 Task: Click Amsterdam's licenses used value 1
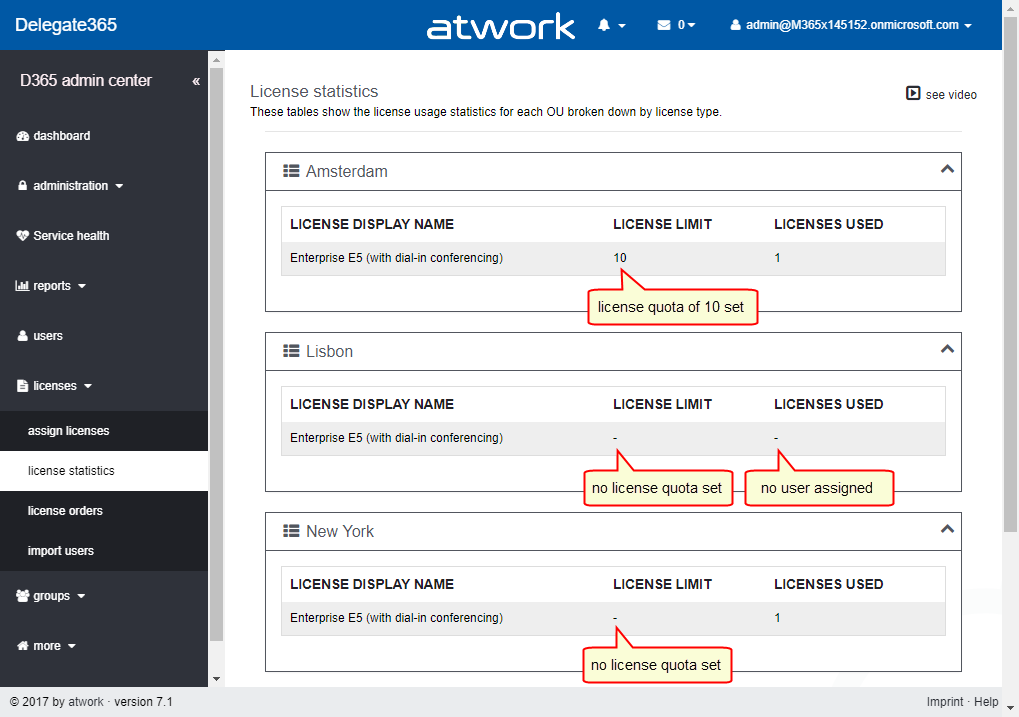point(777,258)
